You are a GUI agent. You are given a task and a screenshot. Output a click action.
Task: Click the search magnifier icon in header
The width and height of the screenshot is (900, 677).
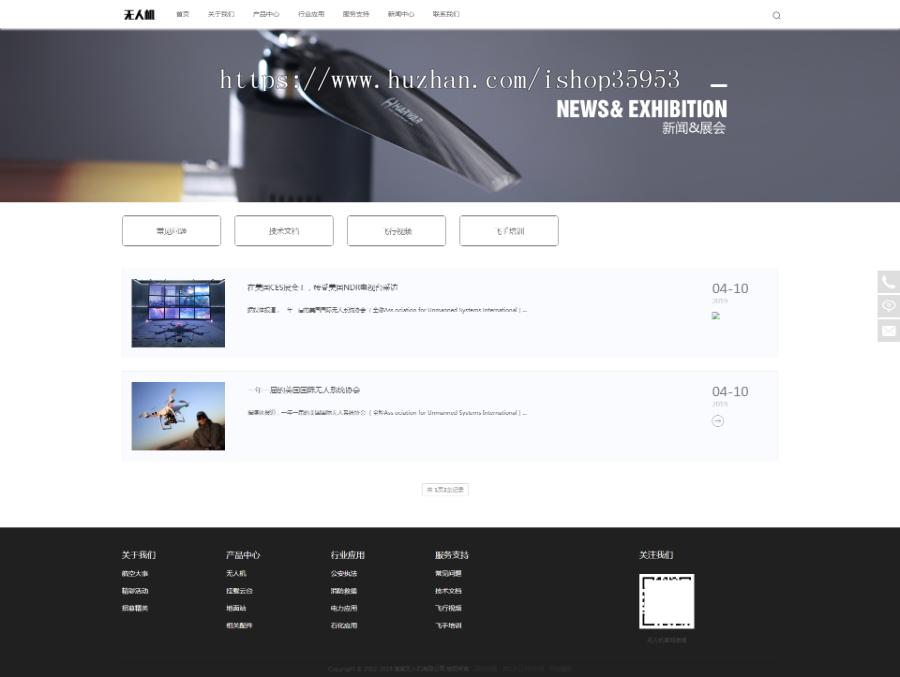click(x=776, y=16)
